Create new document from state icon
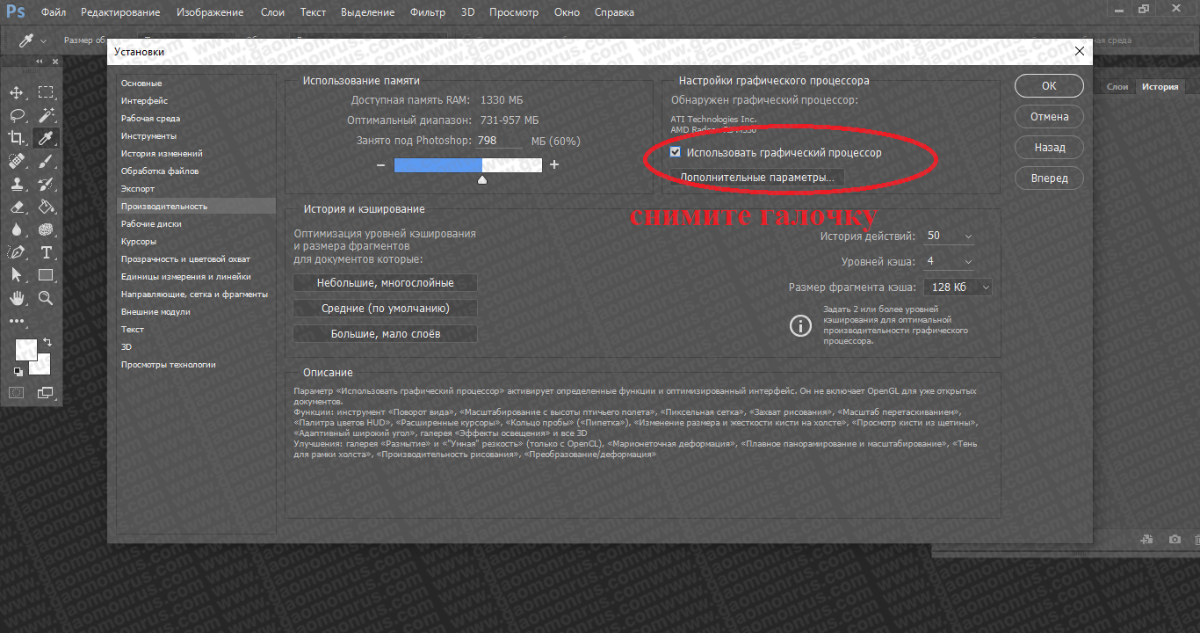 [x=1148, y=539]
